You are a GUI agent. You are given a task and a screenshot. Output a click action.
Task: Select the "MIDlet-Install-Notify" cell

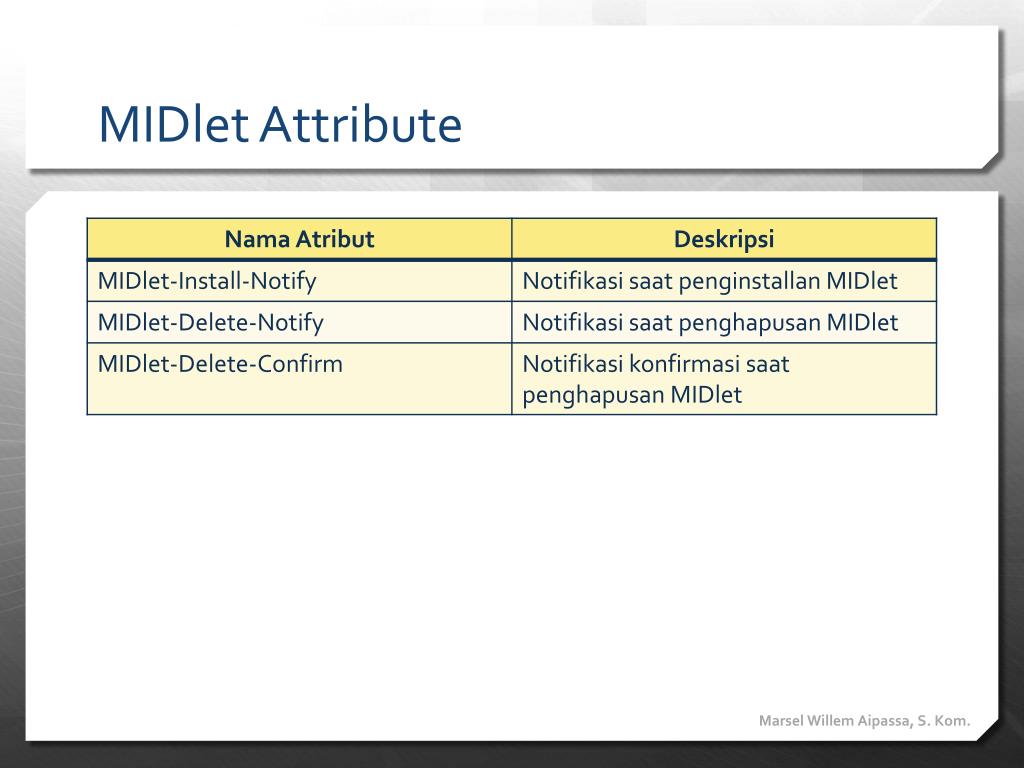[299, 281]
